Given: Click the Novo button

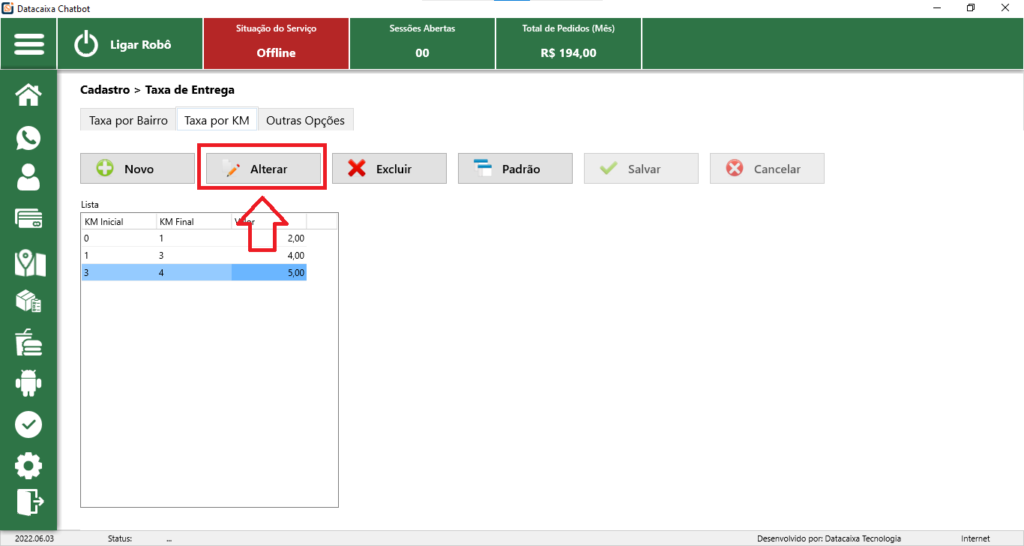Looking at the screenshot, I should coord(138,169).
